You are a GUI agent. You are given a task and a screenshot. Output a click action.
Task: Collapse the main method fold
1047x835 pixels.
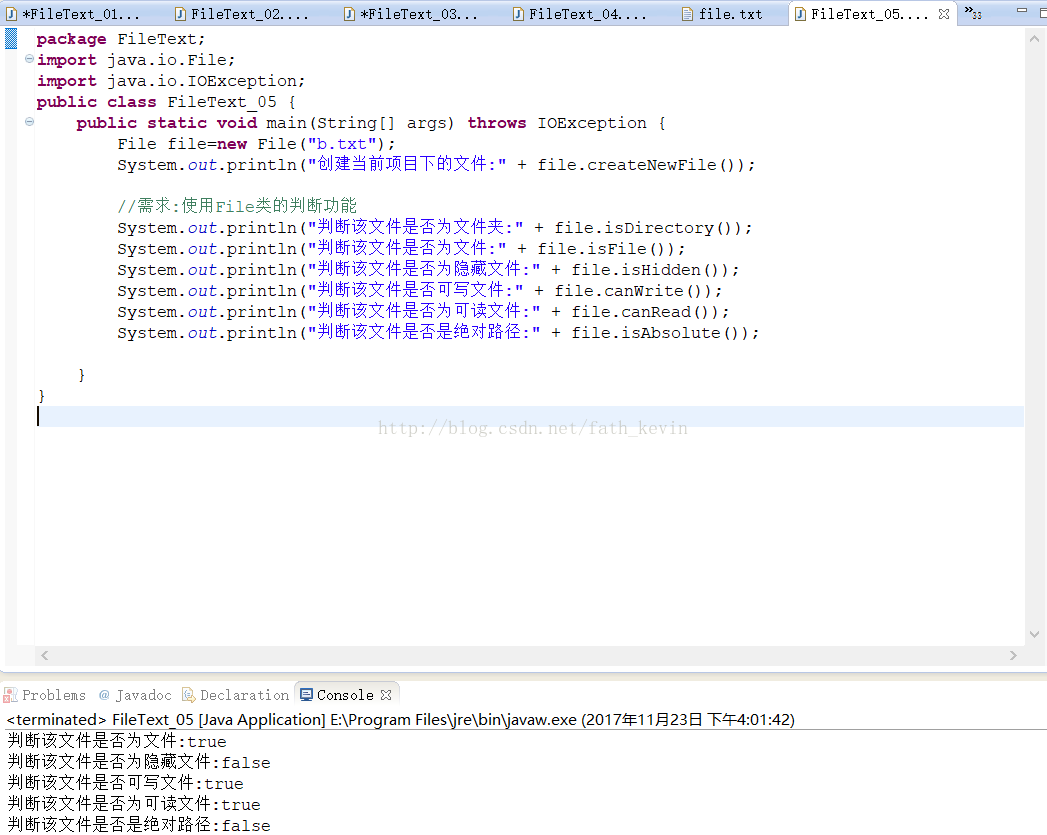tap(29, 121)
